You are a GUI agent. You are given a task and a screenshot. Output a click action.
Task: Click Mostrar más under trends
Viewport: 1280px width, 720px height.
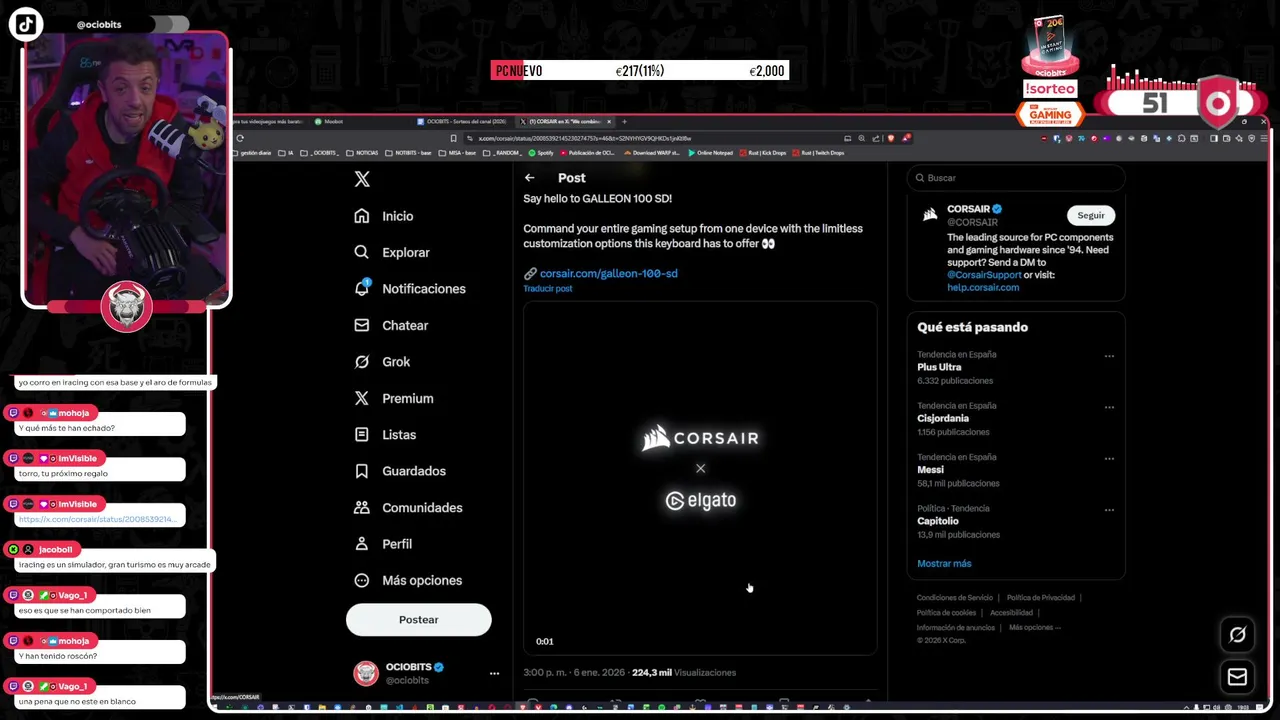tap(944, 564)
